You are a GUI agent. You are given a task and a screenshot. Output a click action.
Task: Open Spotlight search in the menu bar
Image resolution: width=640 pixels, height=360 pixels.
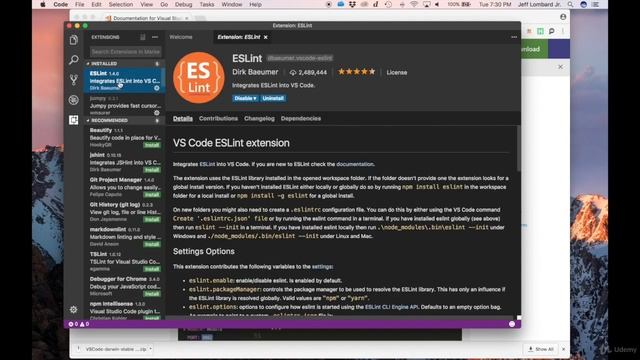coord(571,4)
